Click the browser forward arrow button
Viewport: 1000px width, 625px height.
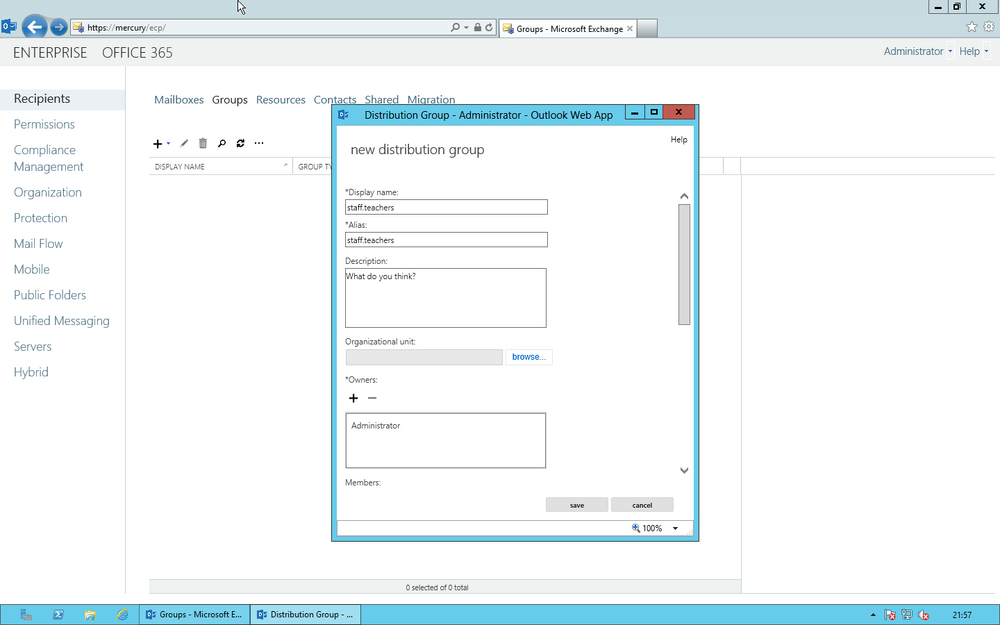(59, 27)
